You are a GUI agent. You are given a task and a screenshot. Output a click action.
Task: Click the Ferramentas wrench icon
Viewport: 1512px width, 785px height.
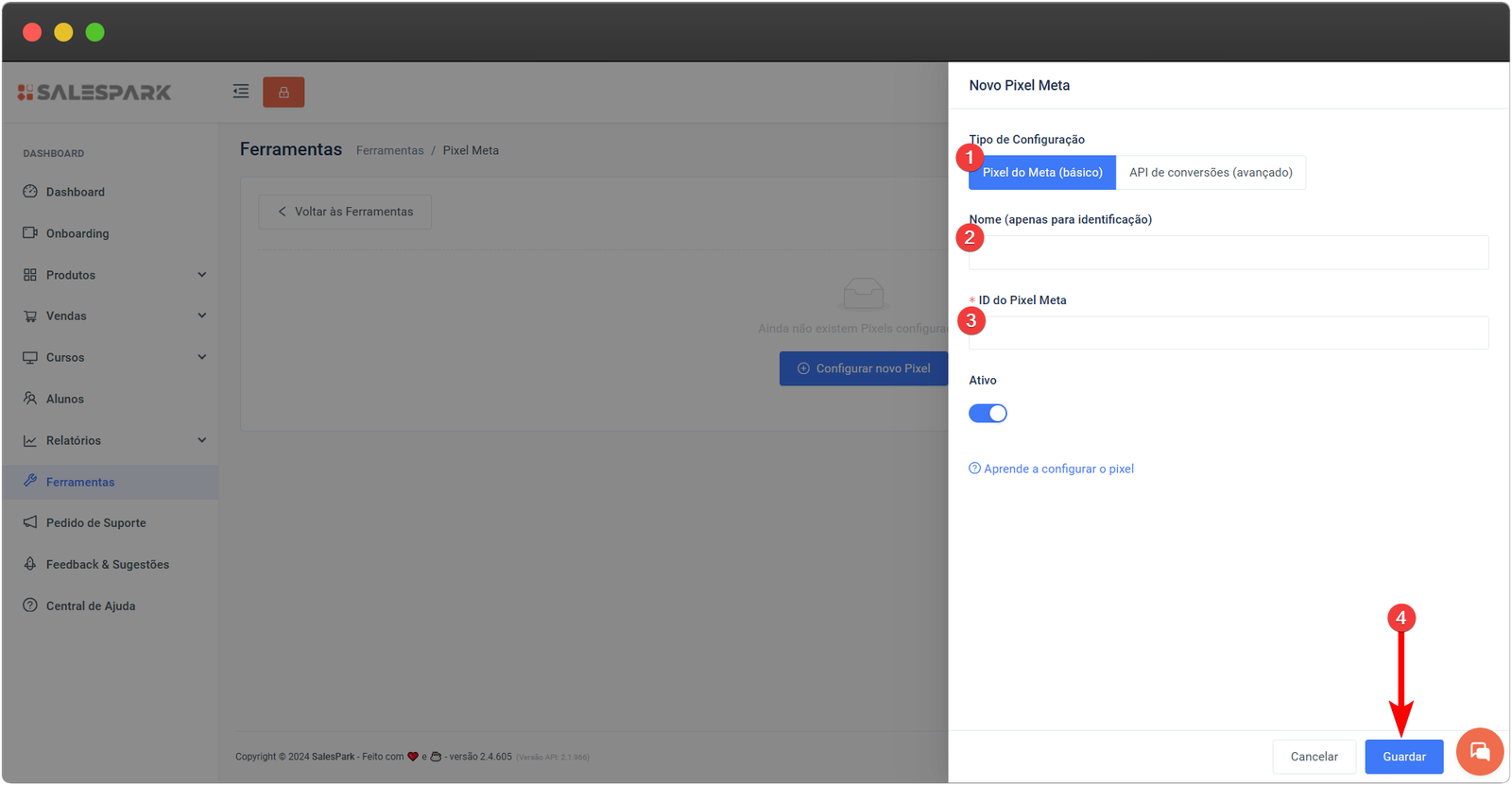[30, 481]
